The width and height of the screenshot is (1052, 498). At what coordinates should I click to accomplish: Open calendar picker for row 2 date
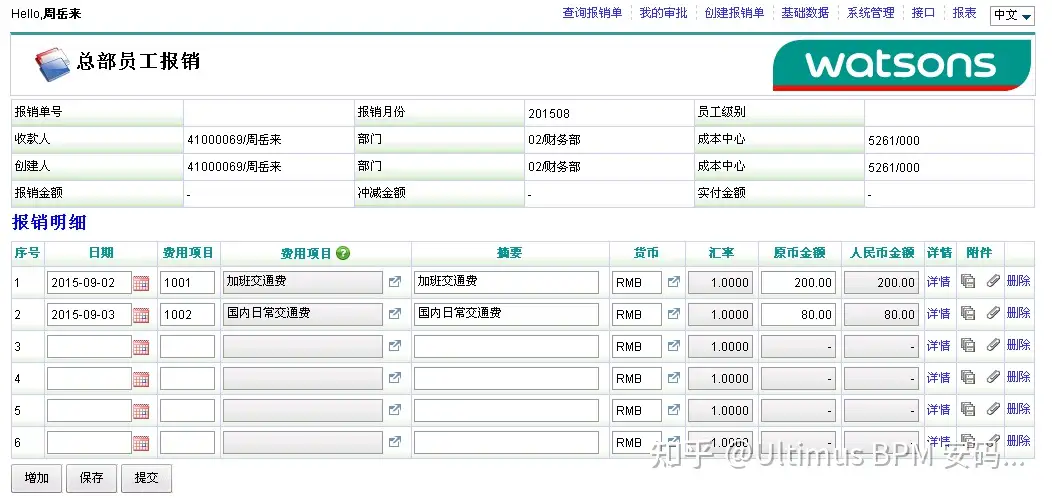141,315
